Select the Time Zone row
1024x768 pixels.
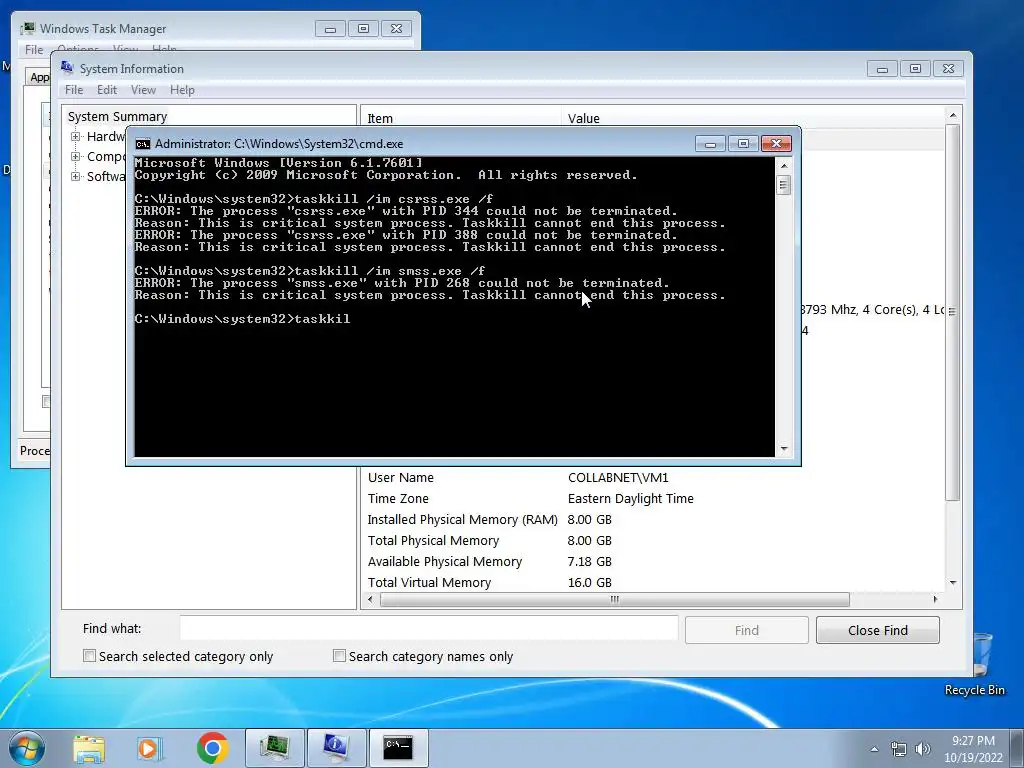point(653,498)
